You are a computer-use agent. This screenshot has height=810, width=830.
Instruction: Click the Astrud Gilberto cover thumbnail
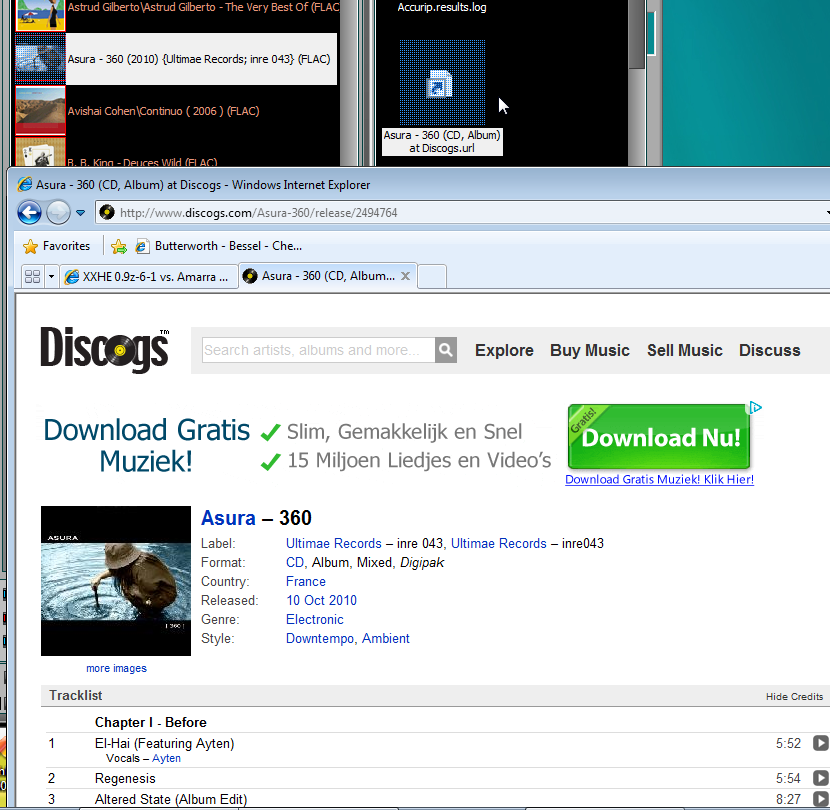[x=40, y=15]
